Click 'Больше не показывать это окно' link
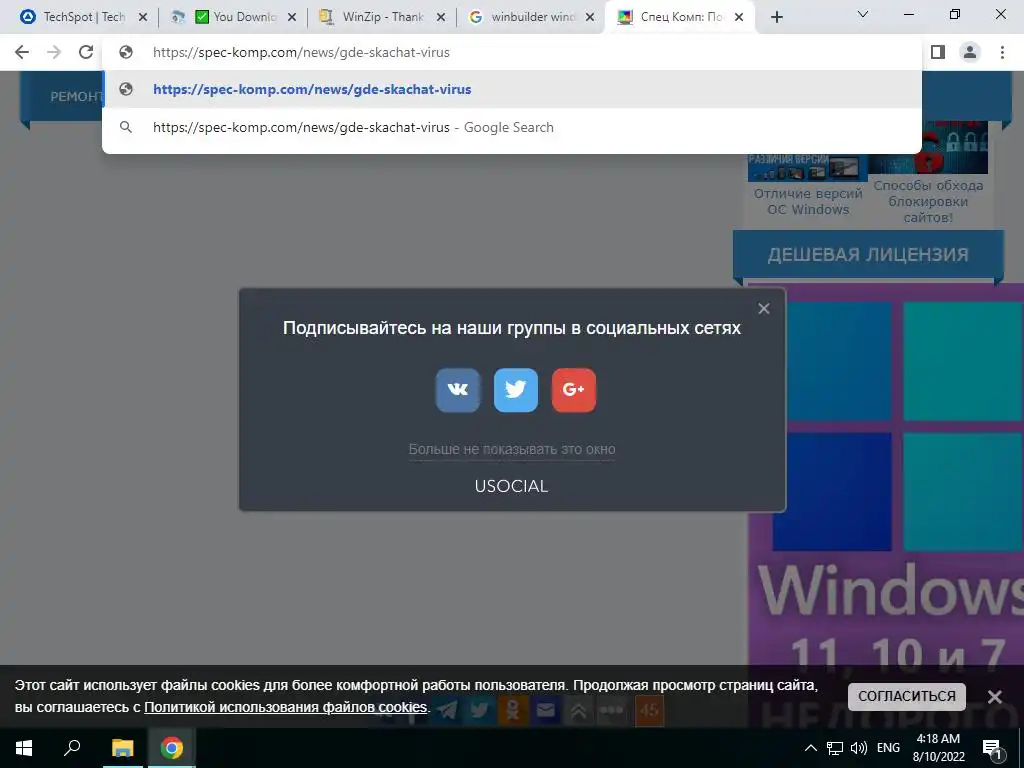 coord(511,449)
